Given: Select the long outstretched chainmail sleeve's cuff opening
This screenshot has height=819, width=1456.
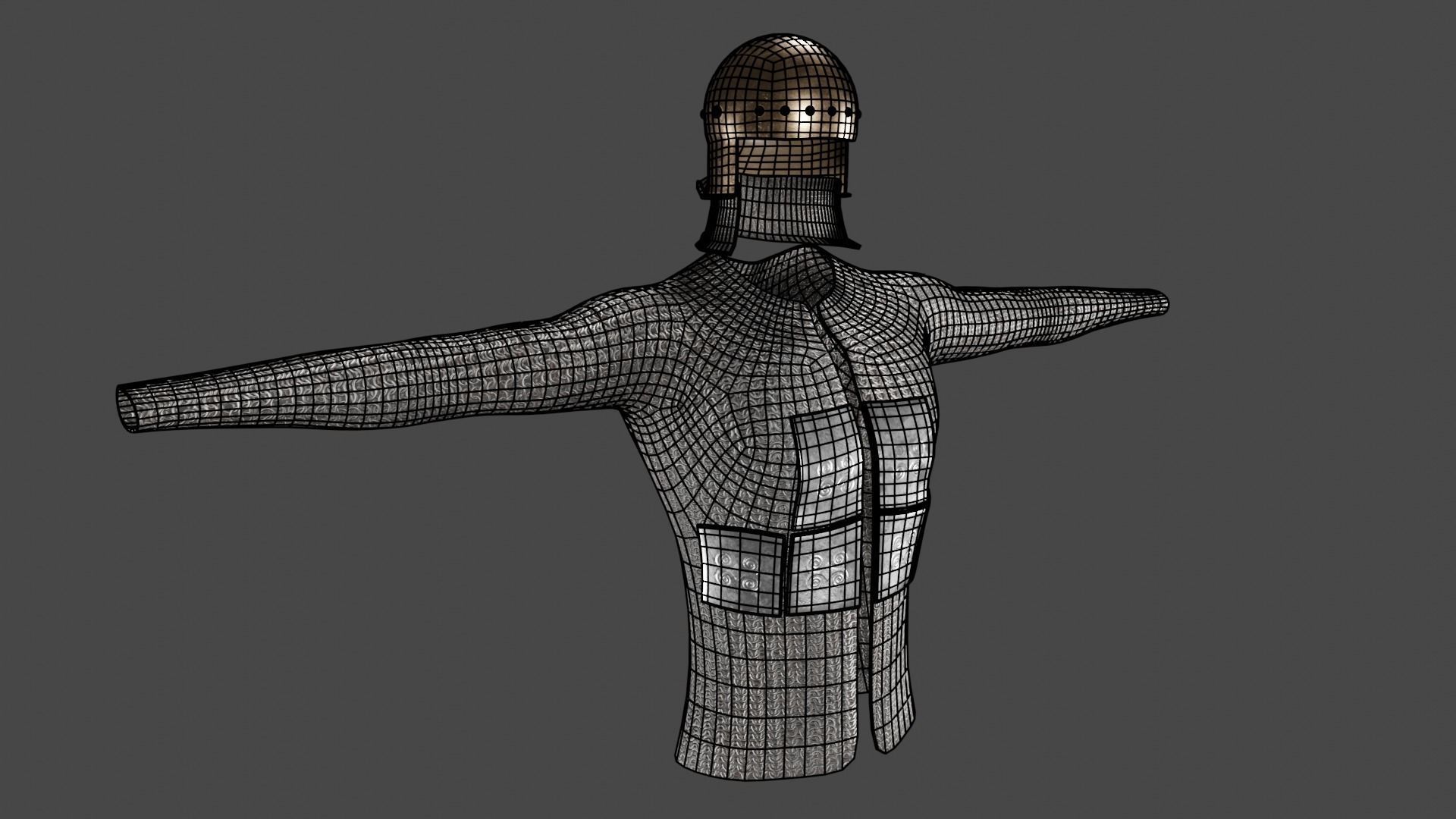Looking at the screenshot, I should pyautogui.click(x=127, y=408).
